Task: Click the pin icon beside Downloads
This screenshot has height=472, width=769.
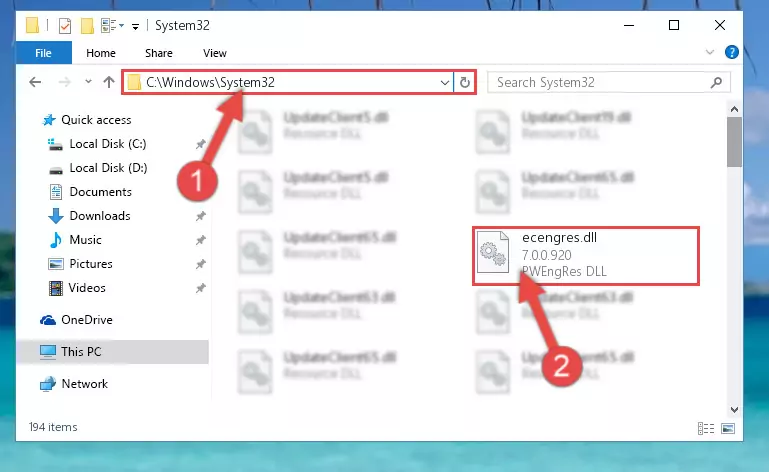Action: tap(201, 216)
